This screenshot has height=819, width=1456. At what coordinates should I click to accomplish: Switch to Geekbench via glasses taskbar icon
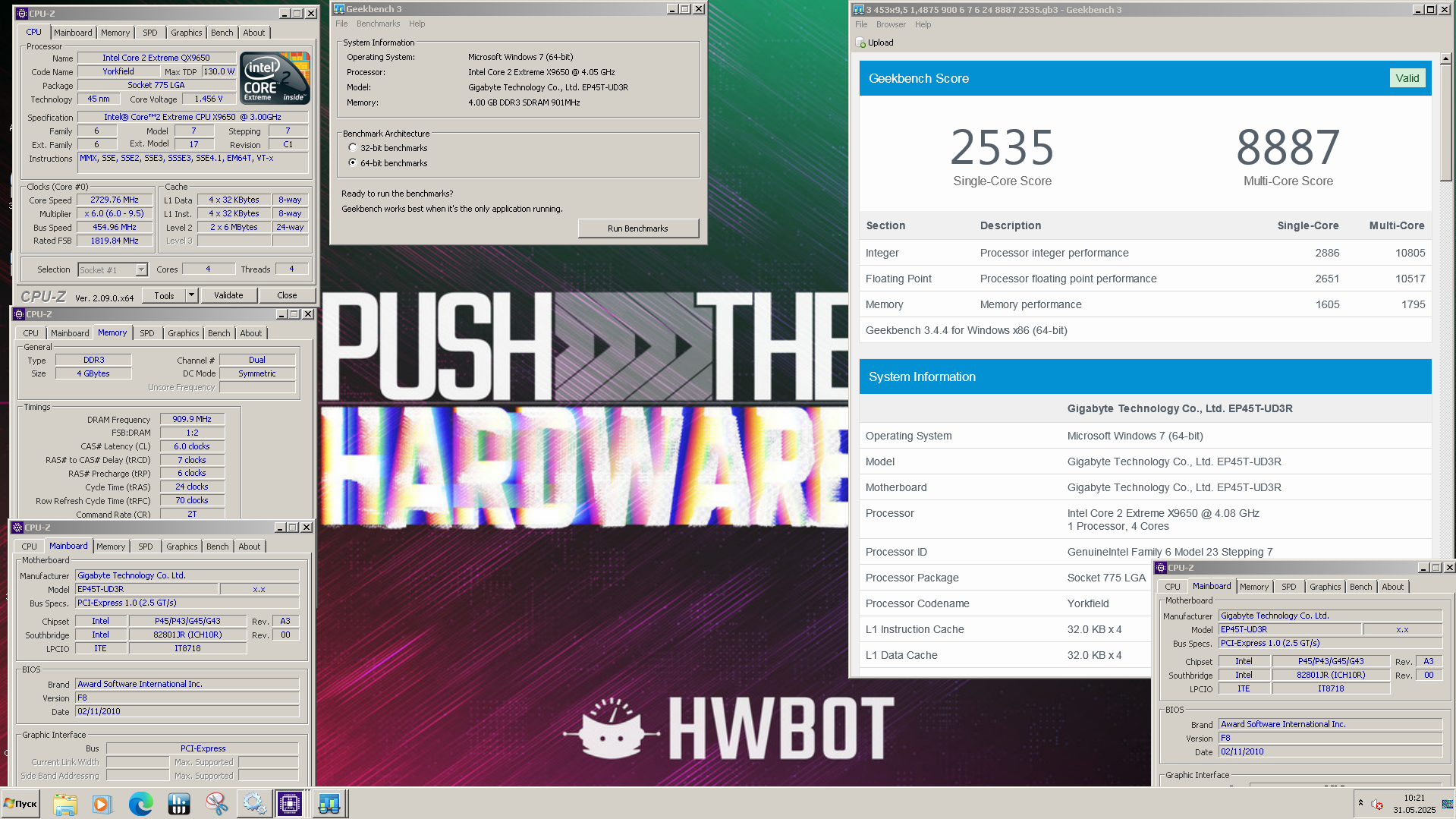point(329,803)
